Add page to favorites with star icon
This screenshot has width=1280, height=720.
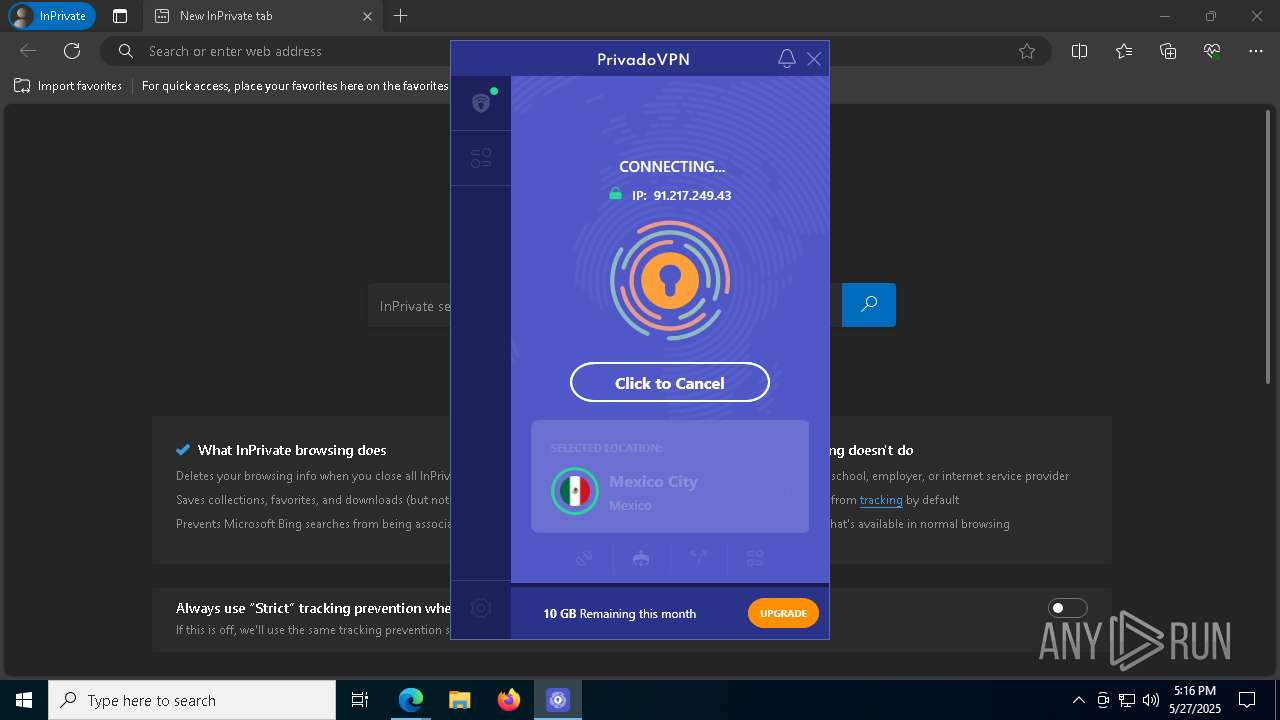click(1027, 51)
